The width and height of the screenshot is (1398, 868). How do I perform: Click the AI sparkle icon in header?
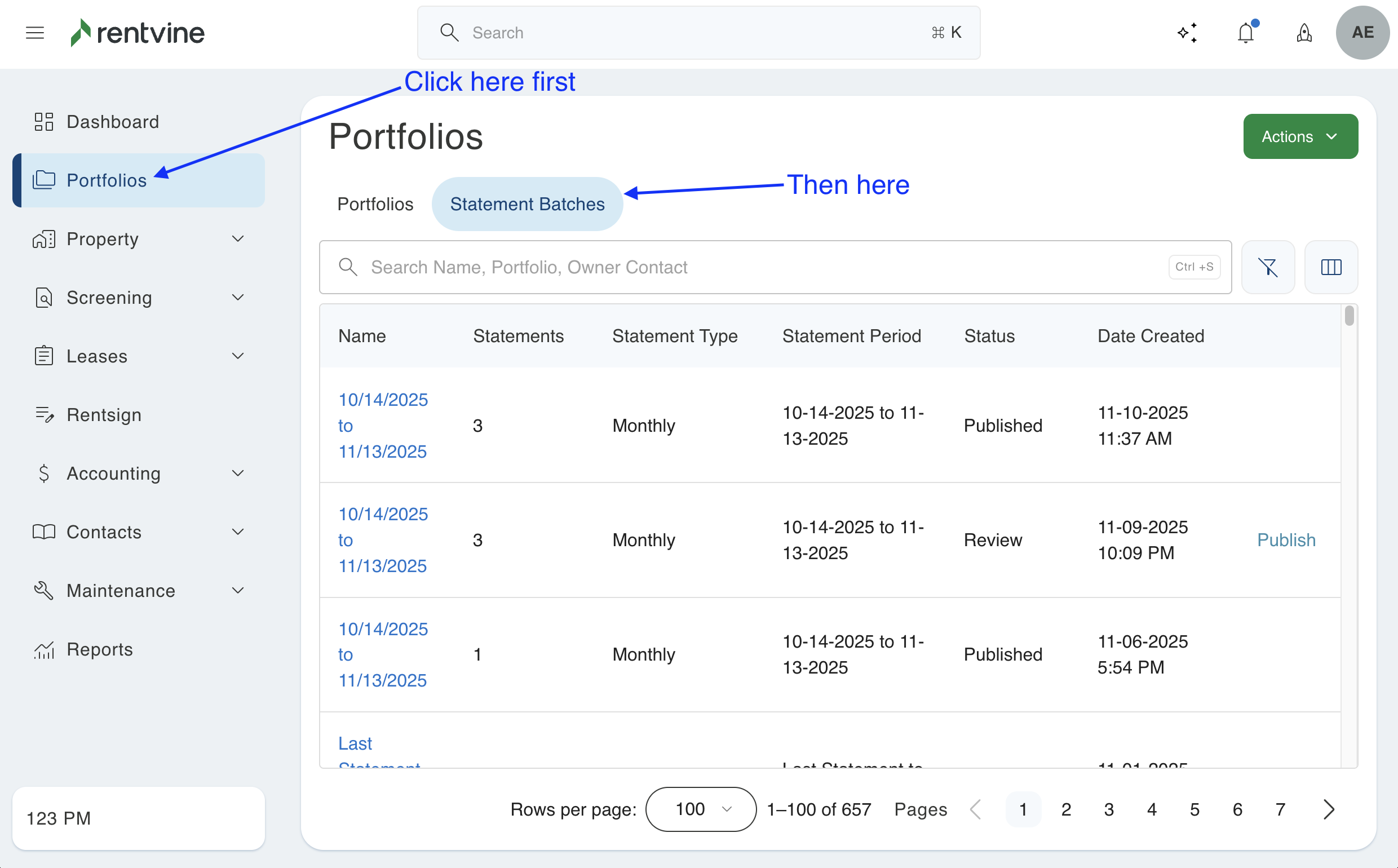point(1187,33)
